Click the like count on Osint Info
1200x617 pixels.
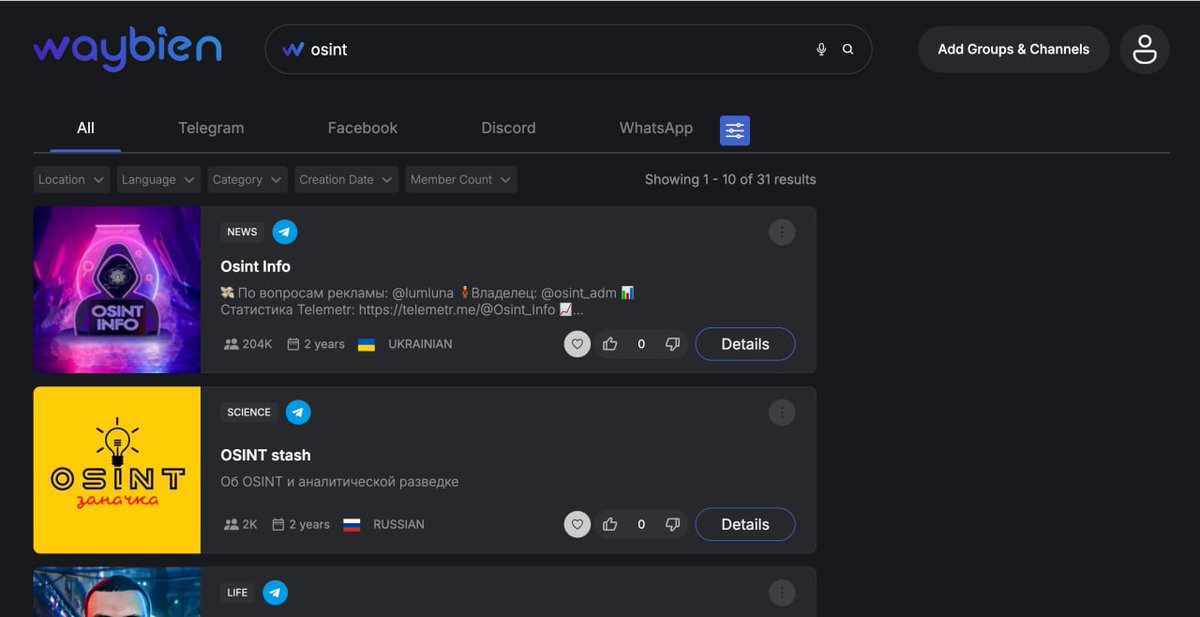(641, 344)
